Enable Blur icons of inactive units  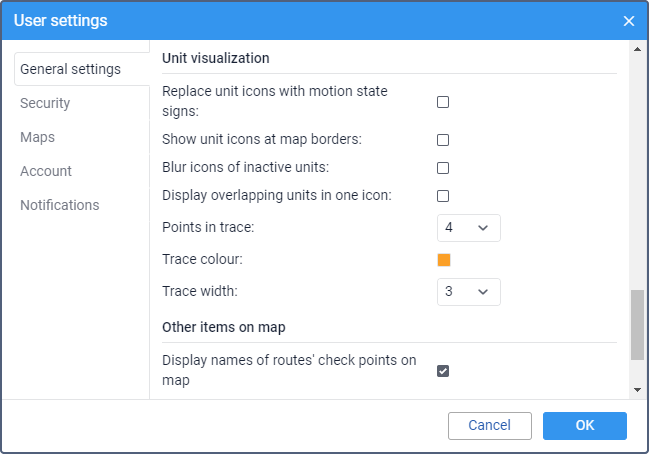443,168
